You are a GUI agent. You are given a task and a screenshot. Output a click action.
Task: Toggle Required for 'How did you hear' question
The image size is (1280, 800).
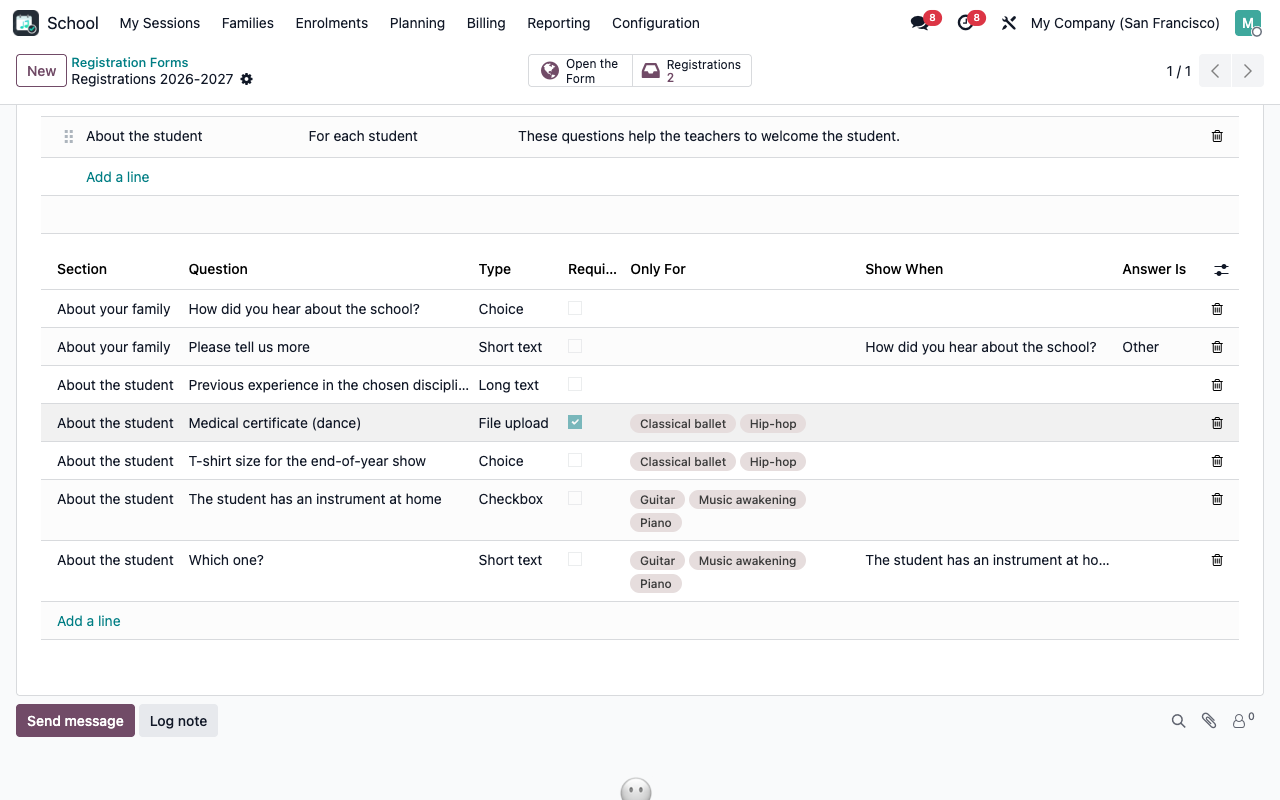[x=575, y=308]
